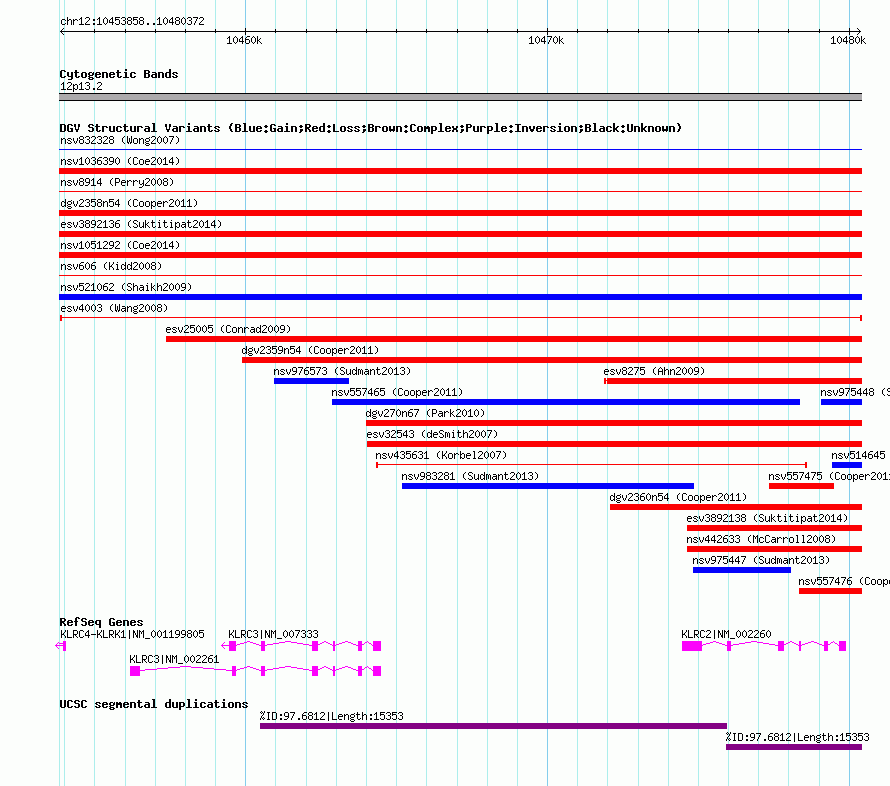The width and height of the screenshot is (890, 786).
Task: Click the nsv832328 (Wong2007) variant label
Action: click(x=120, y=140)
